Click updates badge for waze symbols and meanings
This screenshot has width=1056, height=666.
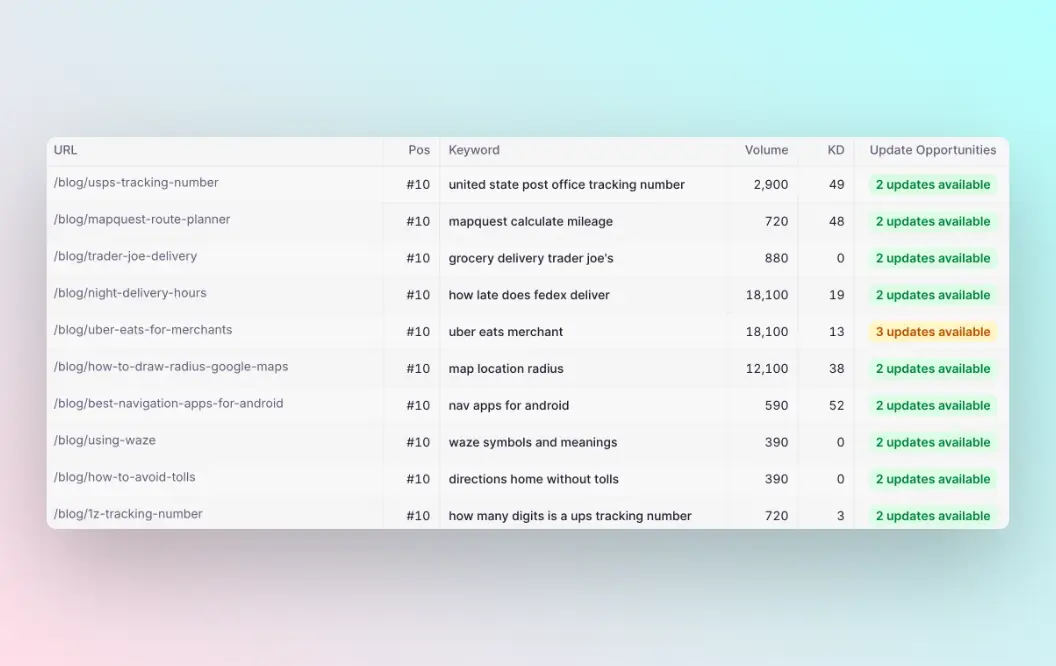933,442
